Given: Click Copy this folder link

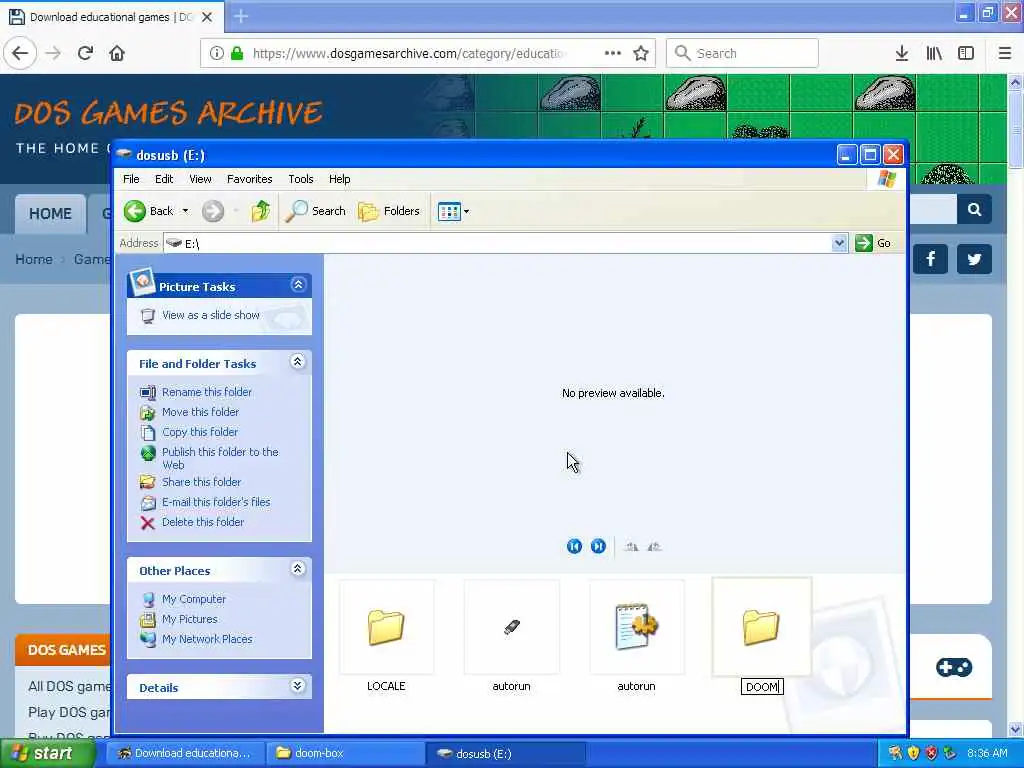Looking at the screenshot, I should (200, 432).
